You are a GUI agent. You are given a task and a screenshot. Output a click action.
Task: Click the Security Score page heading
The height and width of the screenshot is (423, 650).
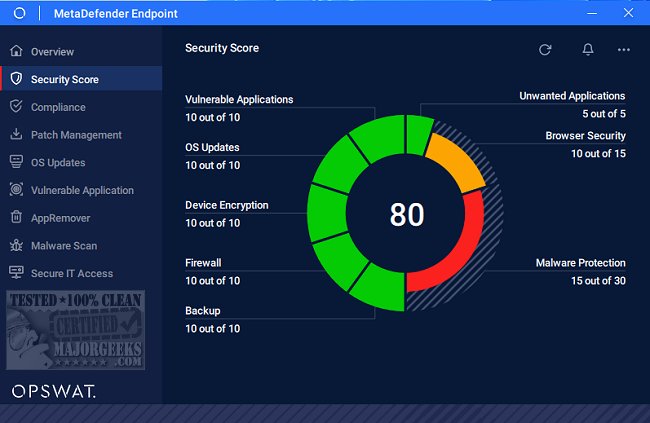[222, 48]
